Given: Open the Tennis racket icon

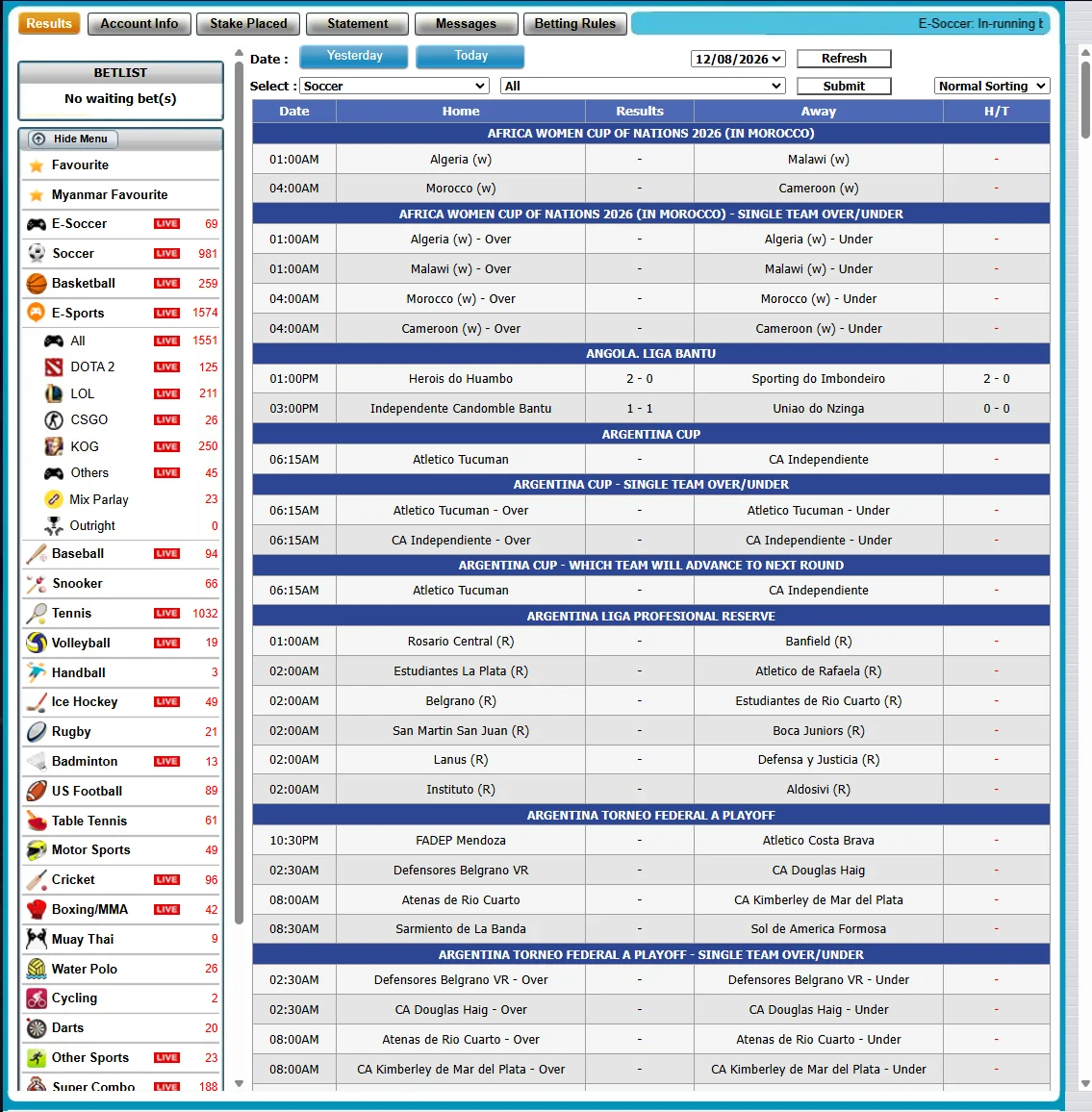Looking at the screenshot, I should click(x=37, y=614).
